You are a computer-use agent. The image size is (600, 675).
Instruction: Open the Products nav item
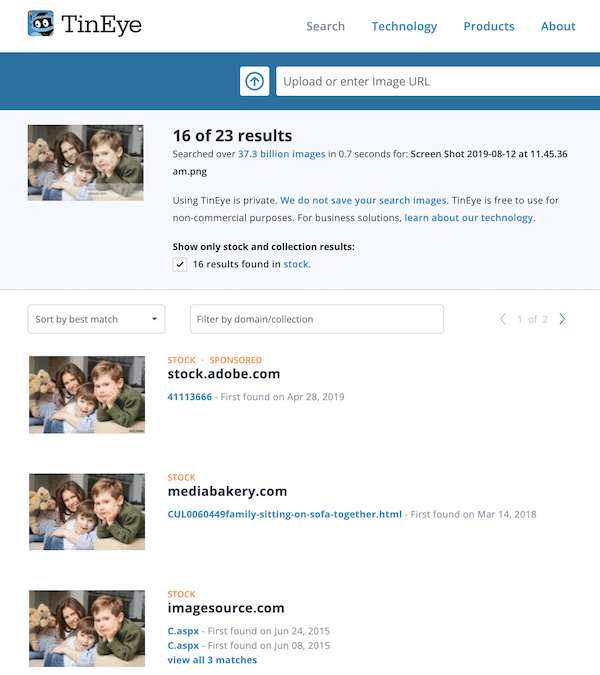tap(489, 26)
